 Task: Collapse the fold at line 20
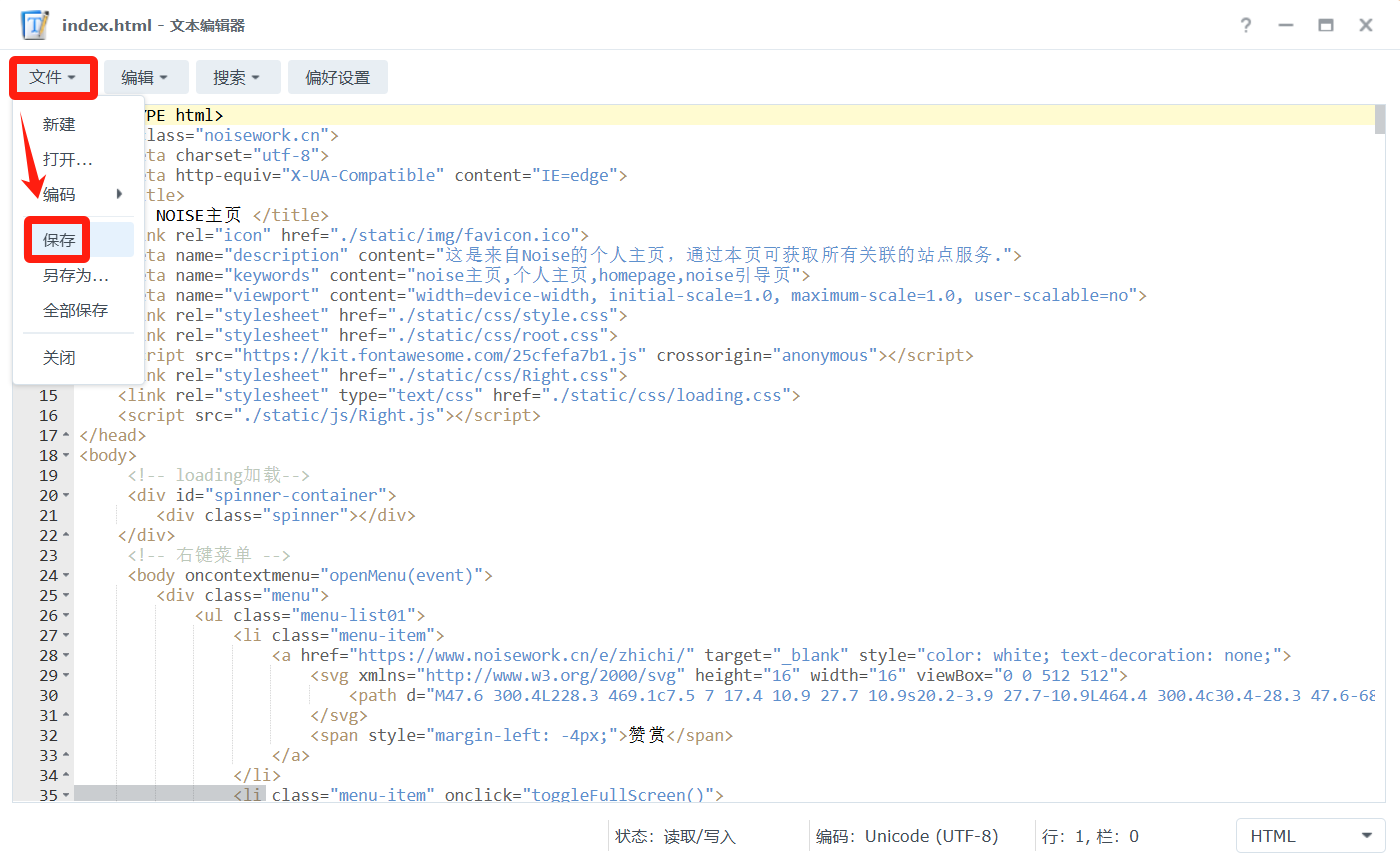click(x=66, y=496)
